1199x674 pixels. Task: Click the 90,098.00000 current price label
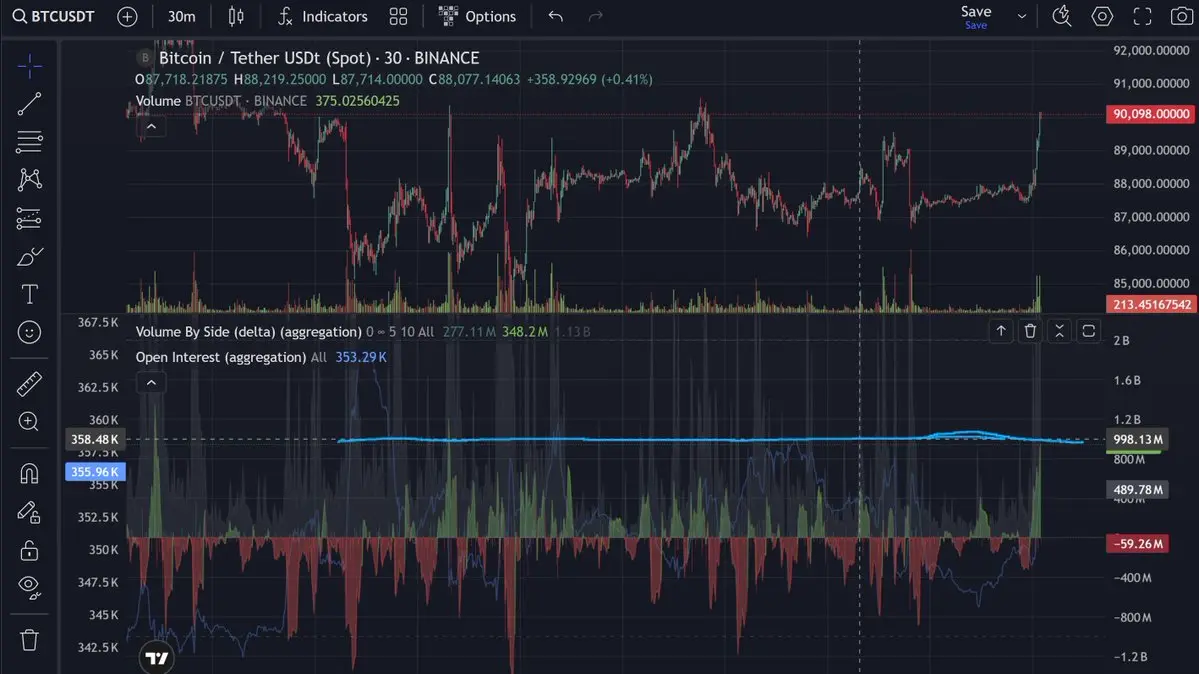(x=1151, y=114)
